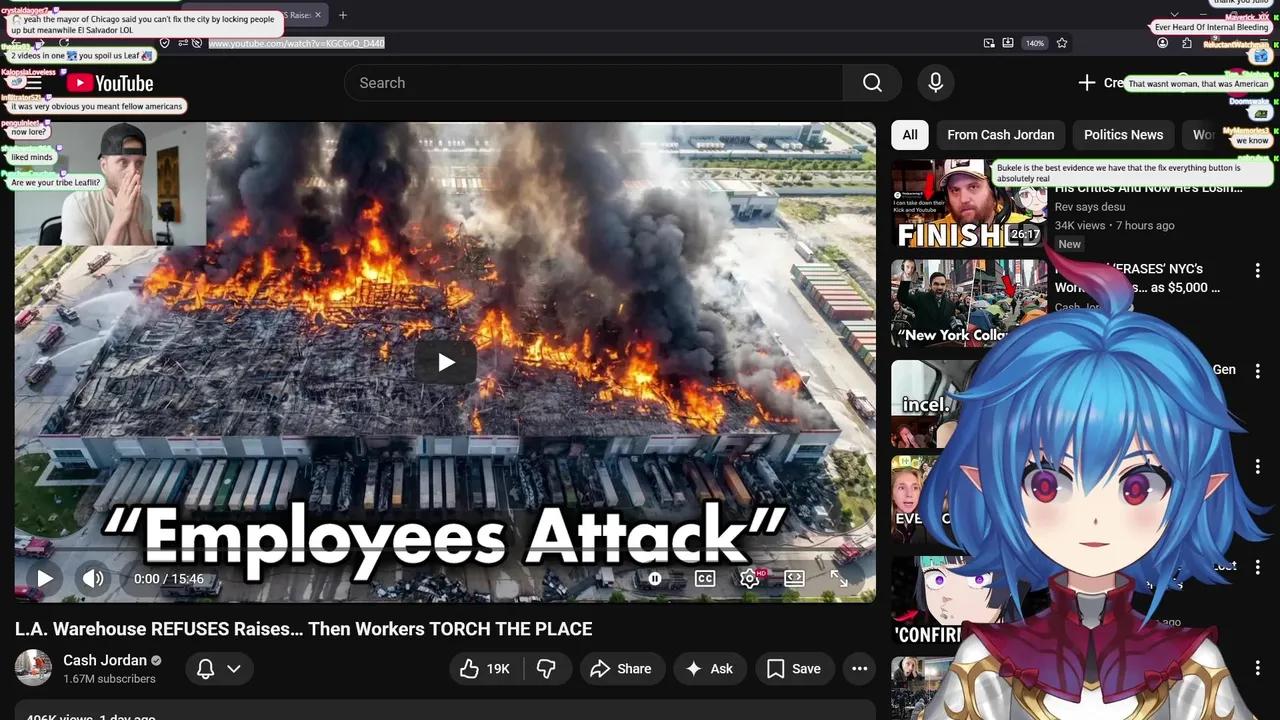
Task: Click the 140% zoom level indicator
Action: point(1035,43)
